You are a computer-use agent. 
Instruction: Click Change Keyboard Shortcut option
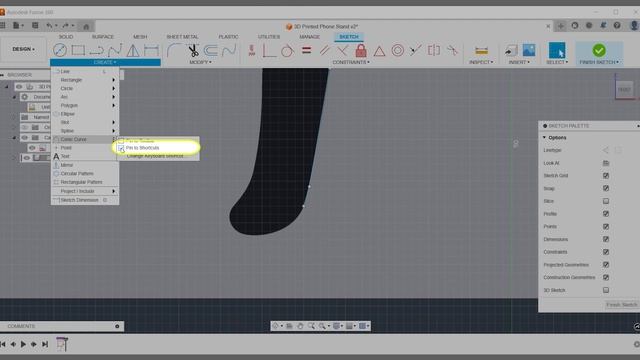pyautogui.click(x=155, y=156)
